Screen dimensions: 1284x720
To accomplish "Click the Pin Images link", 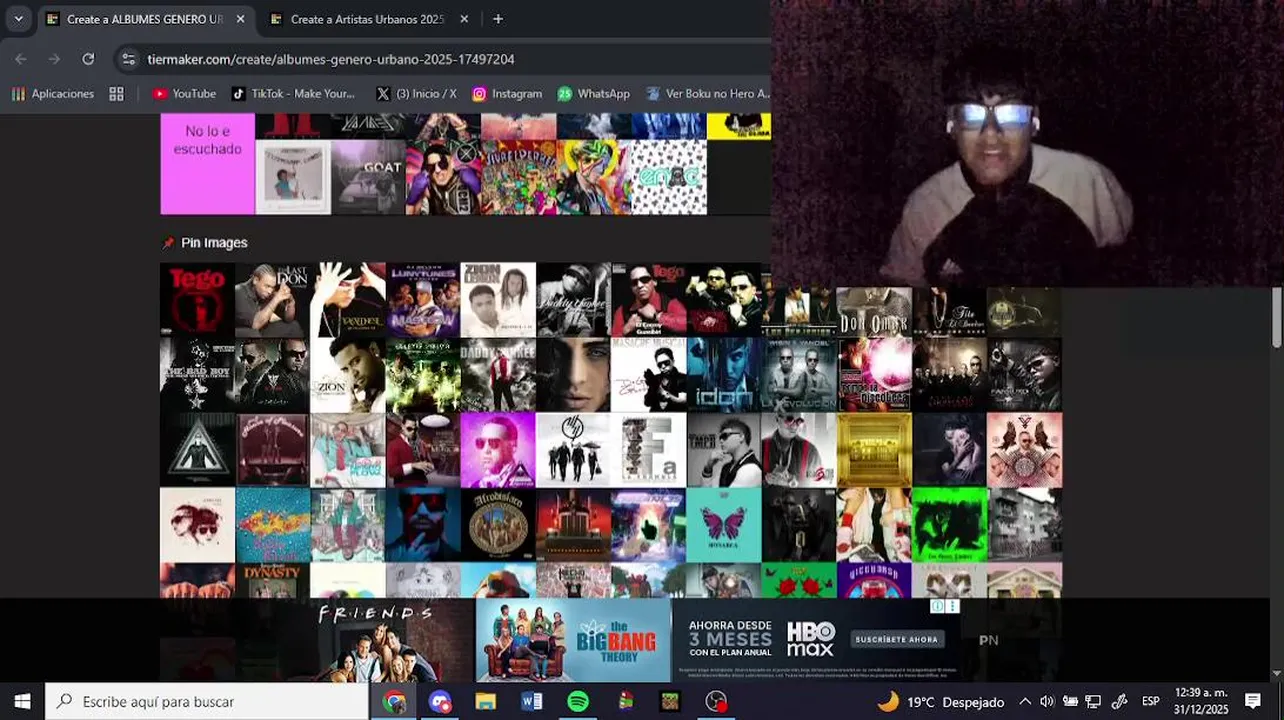I will [204, 242].
